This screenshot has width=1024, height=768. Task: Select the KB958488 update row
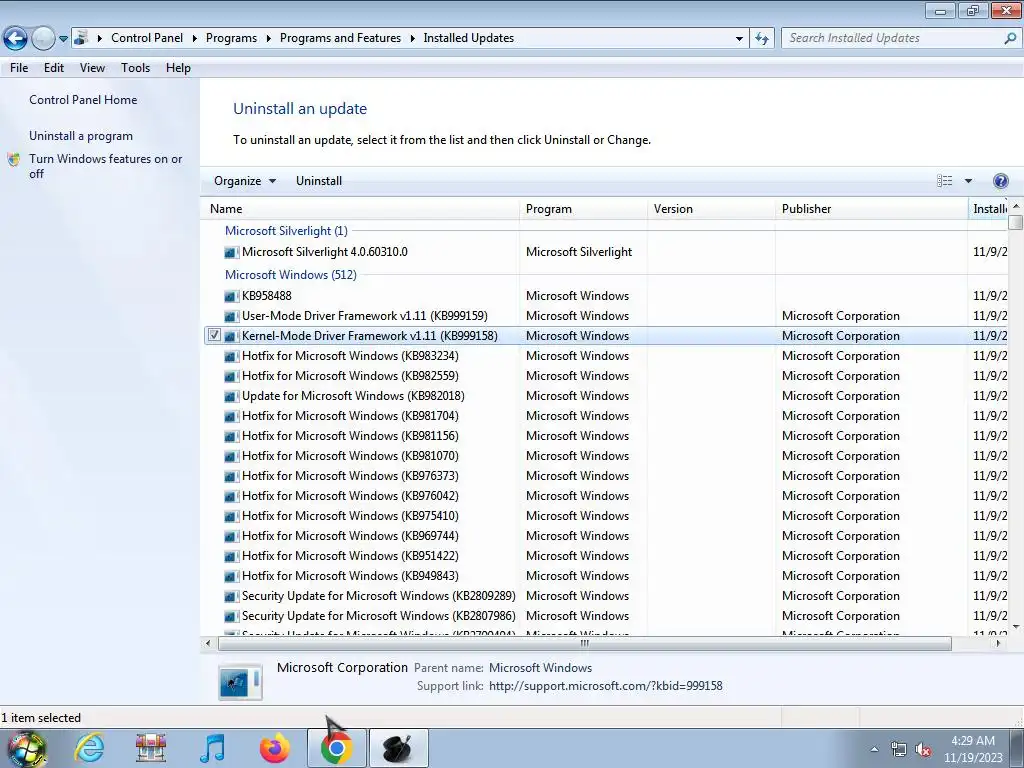pyautogui.click(x=266, y=296)
